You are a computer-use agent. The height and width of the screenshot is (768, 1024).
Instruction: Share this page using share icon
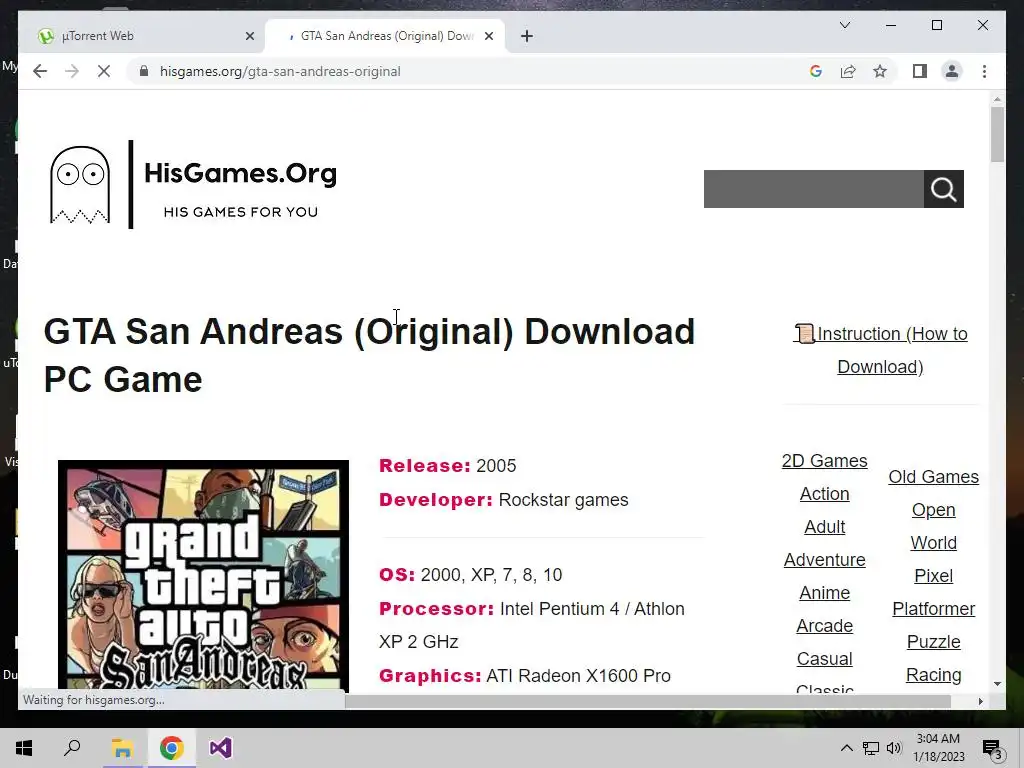coord(848,71)
